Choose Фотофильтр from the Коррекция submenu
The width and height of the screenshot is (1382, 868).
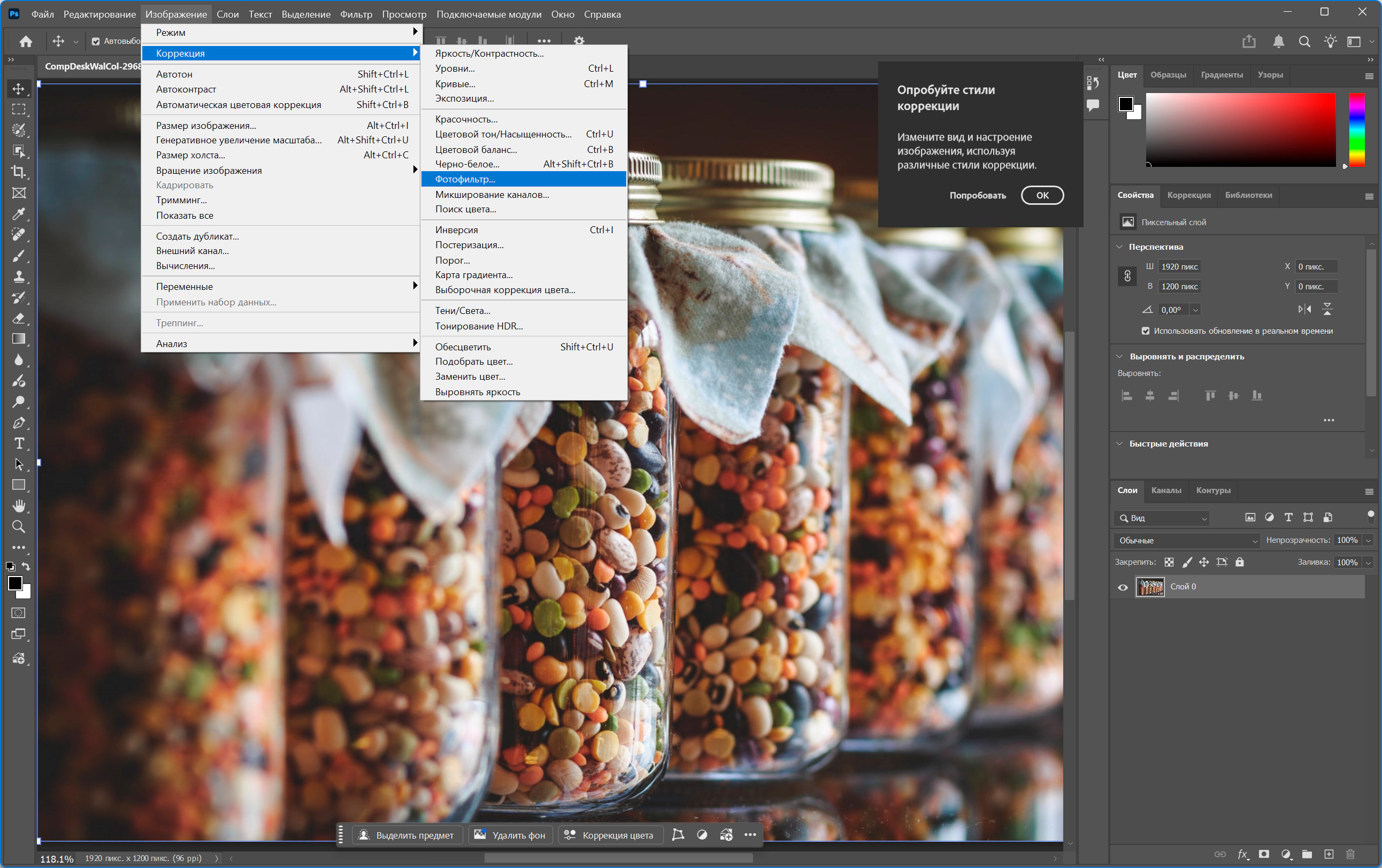(465, 179)
